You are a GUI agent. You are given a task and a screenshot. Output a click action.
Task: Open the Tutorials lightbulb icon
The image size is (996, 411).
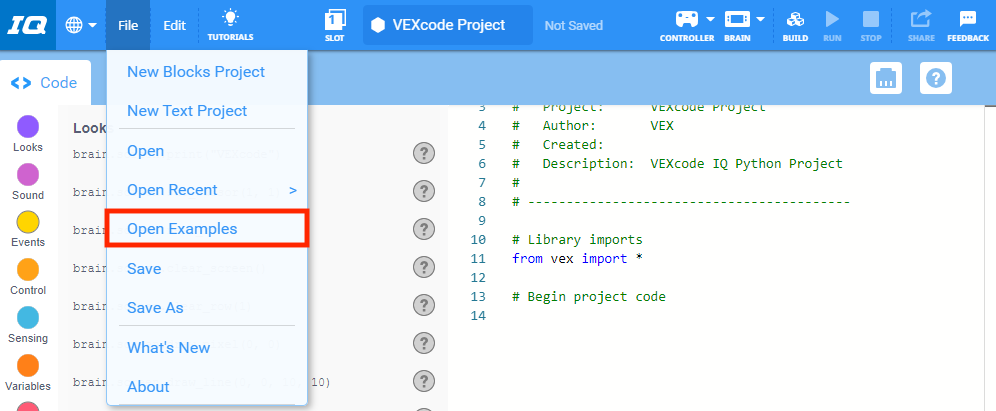coord(230,25)
